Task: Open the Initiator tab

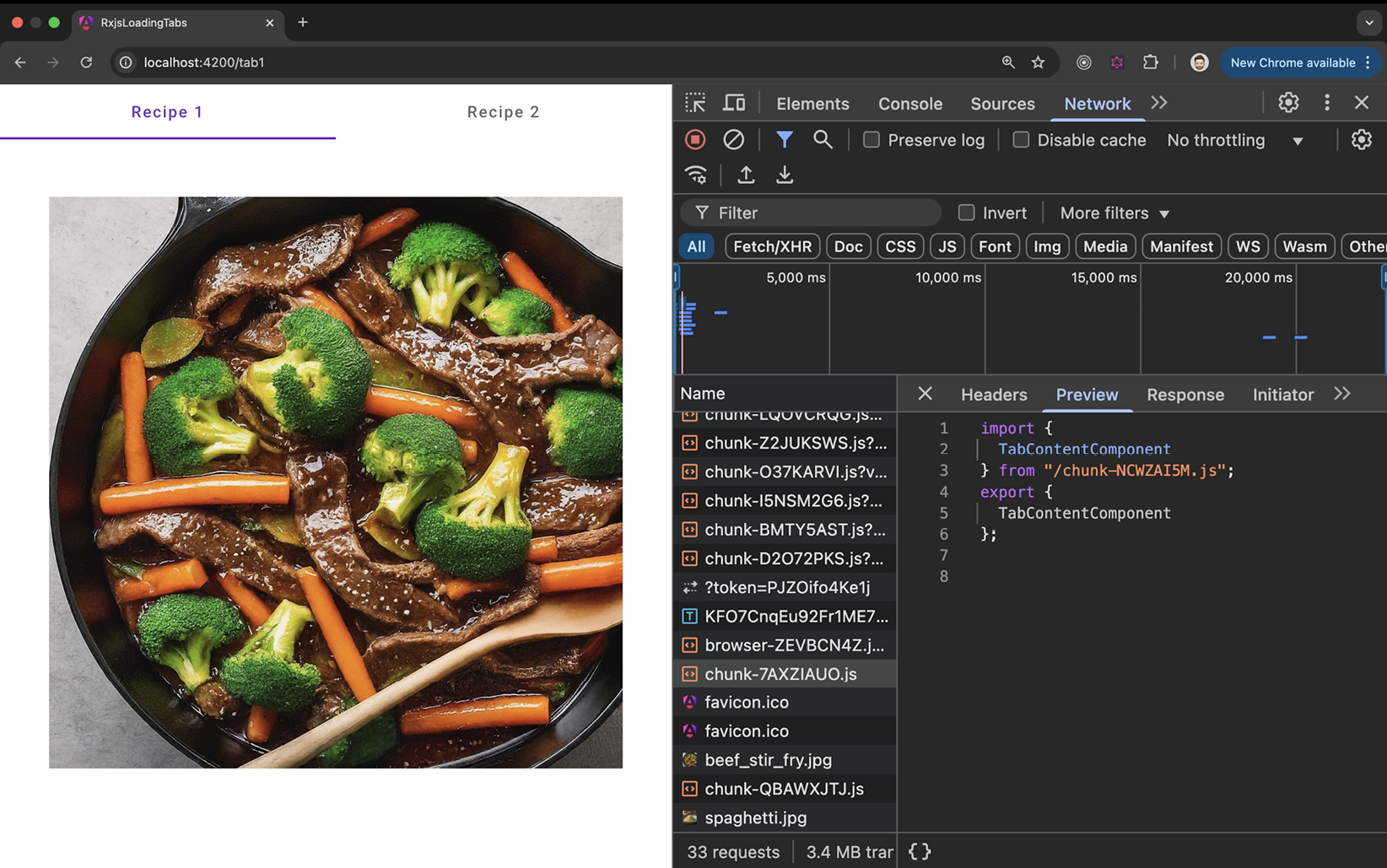Action: (1283, 394)
